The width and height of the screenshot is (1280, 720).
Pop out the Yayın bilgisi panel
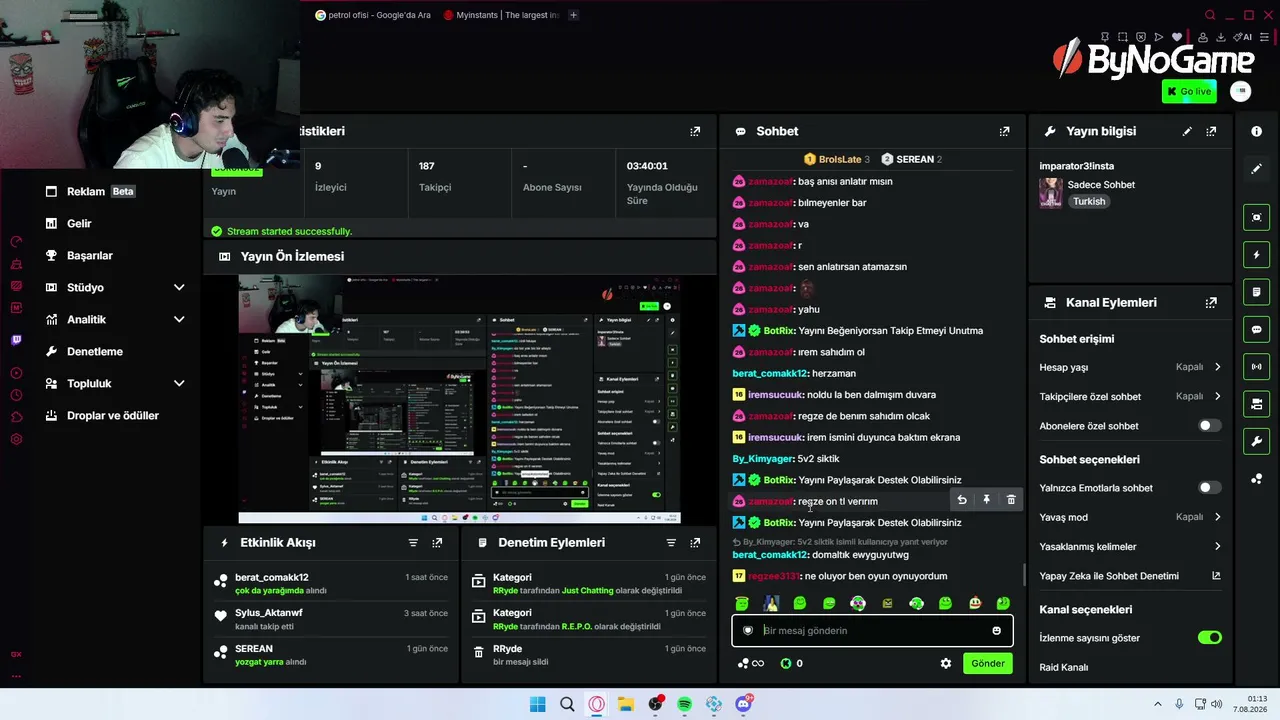(1211, 131)
